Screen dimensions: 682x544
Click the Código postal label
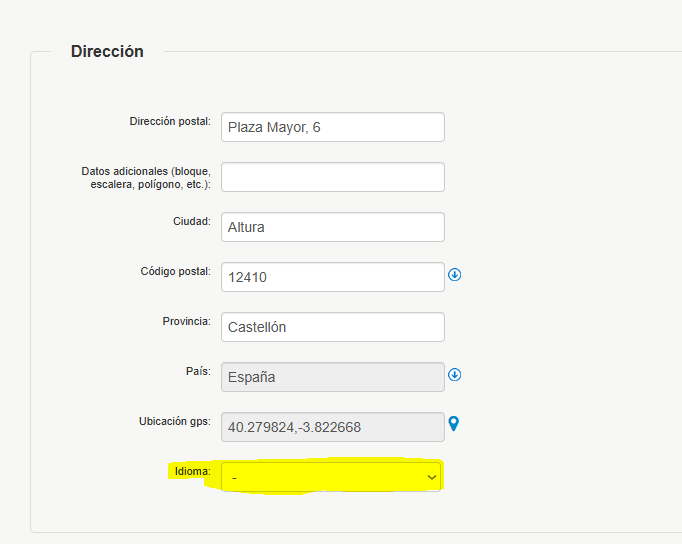pyautogui.click(x=175, y=271)
